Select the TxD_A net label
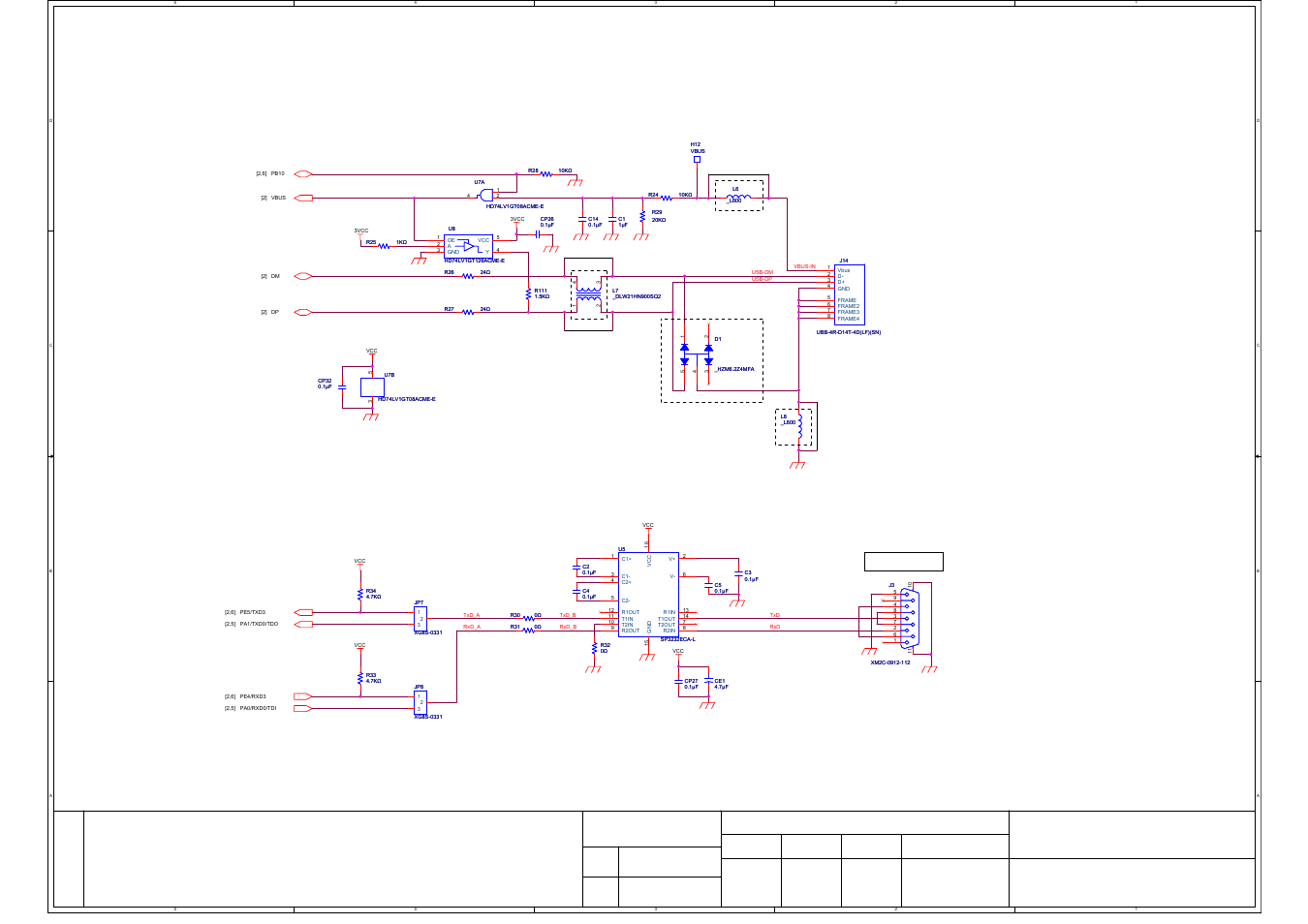This screenshot has width=1308, height=924. (x=471, y=615)
